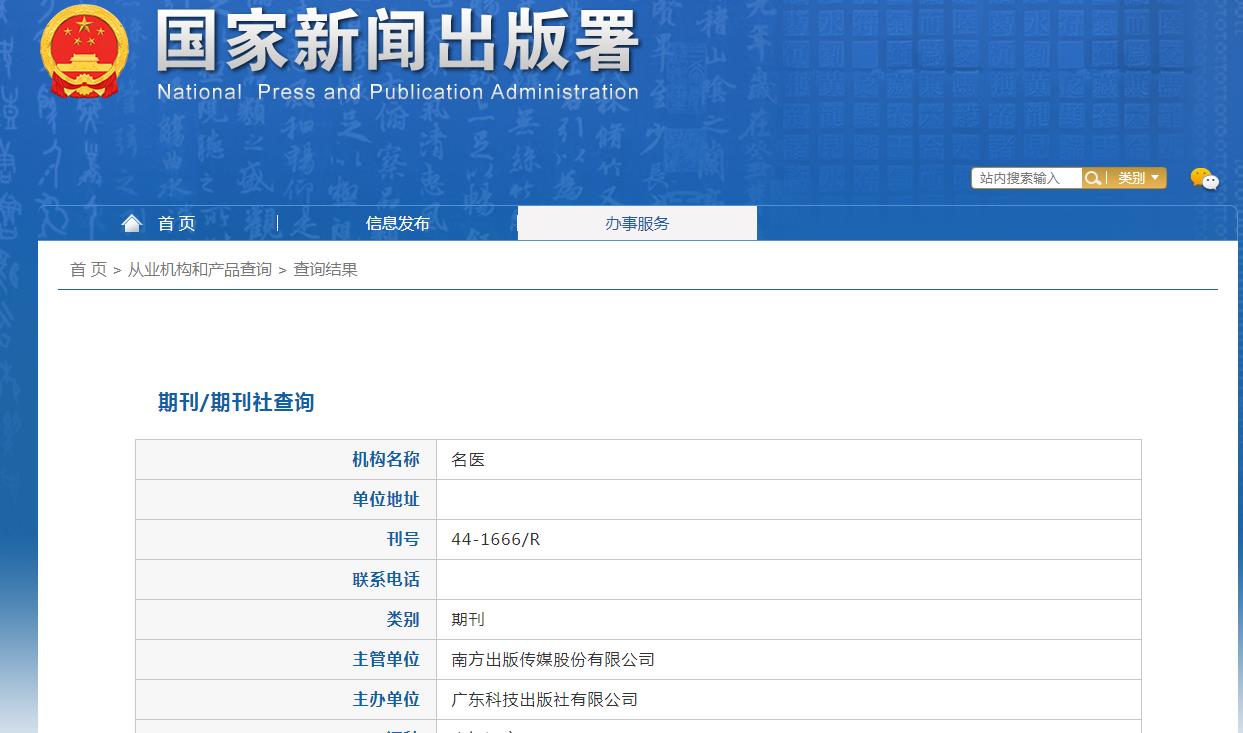Image resolution: width=1243 pixels, height=733 pixels.
Task: Open the 信息发布 navigation tab
Action: click(x=398, y=223)
